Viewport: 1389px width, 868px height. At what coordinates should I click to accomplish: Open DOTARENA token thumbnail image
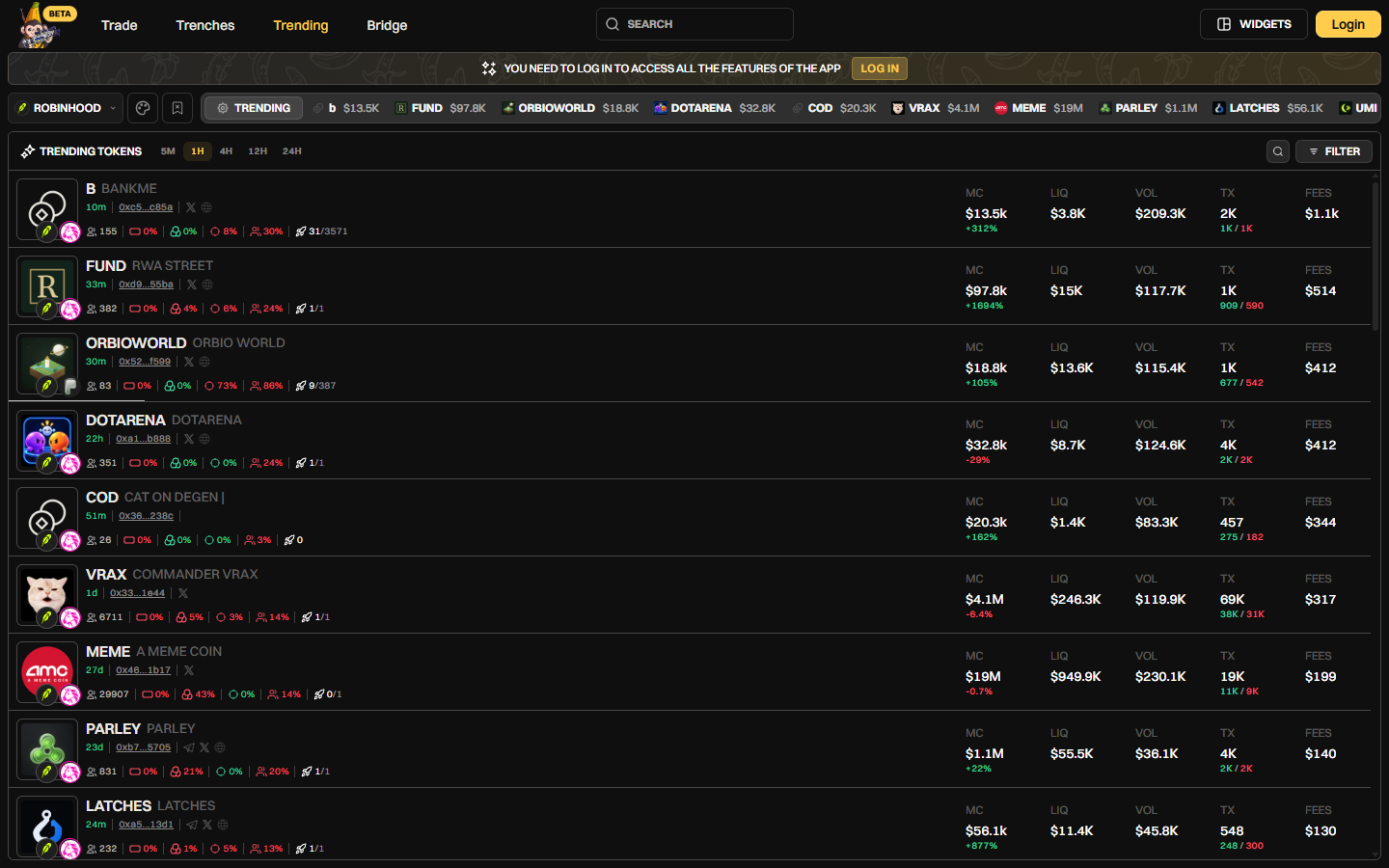point(47,441)
